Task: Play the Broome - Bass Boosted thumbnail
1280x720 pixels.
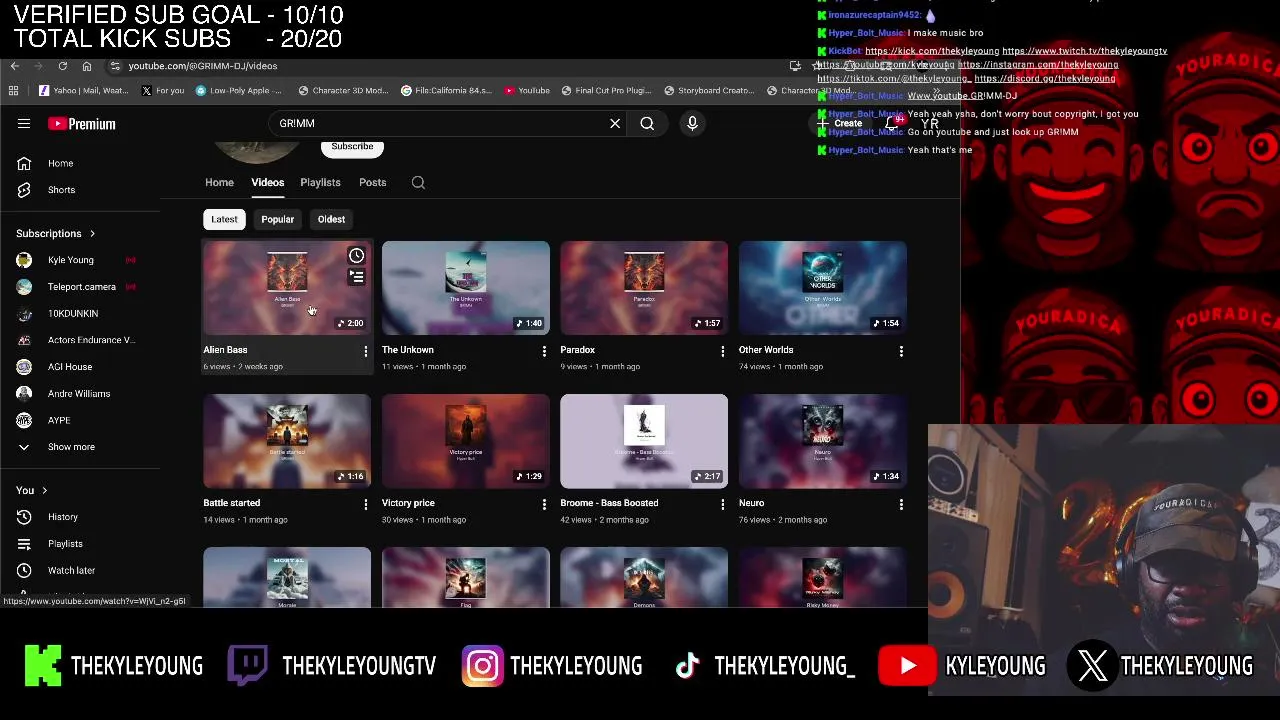Action: point(644,441)
